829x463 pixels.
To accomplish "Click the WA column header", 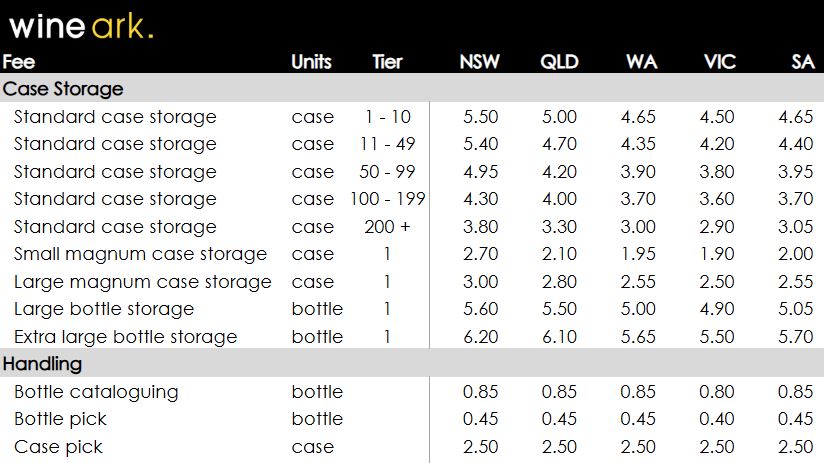I will click(641, 62).
